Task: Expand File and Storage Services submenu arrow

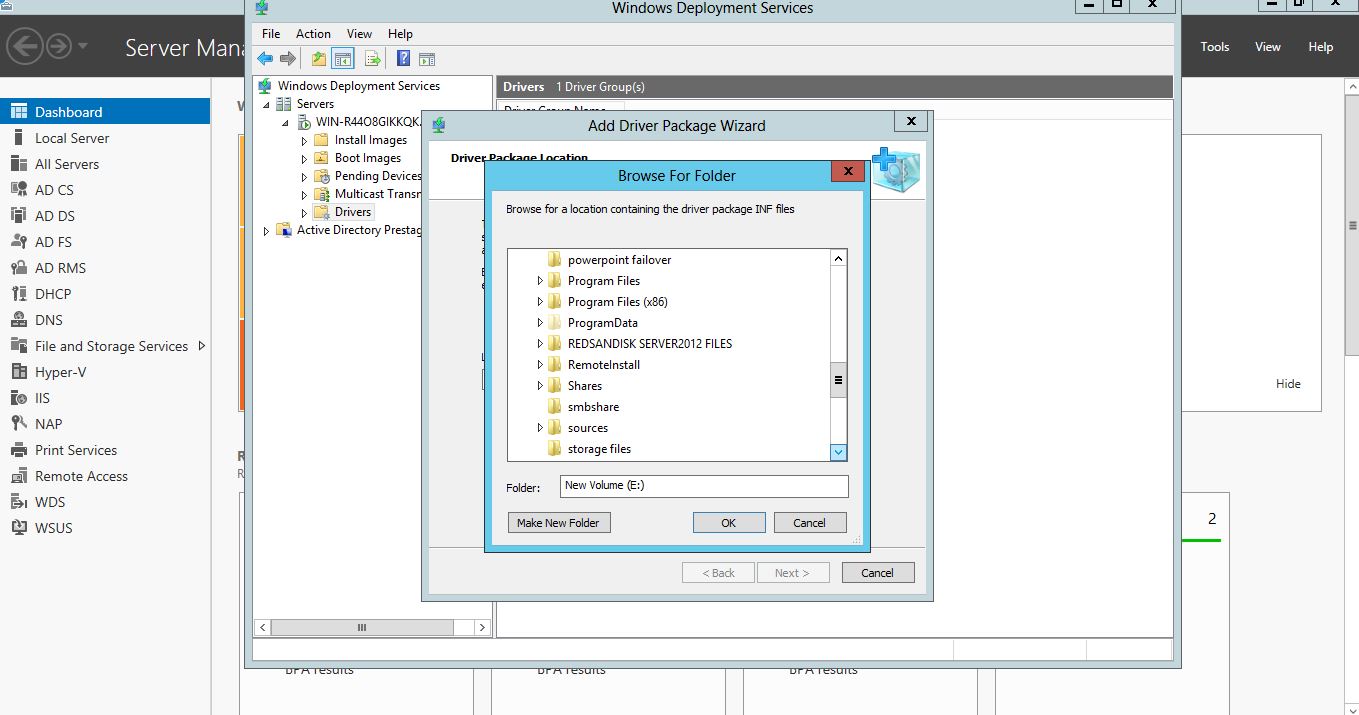Action: tap(201, 346)
